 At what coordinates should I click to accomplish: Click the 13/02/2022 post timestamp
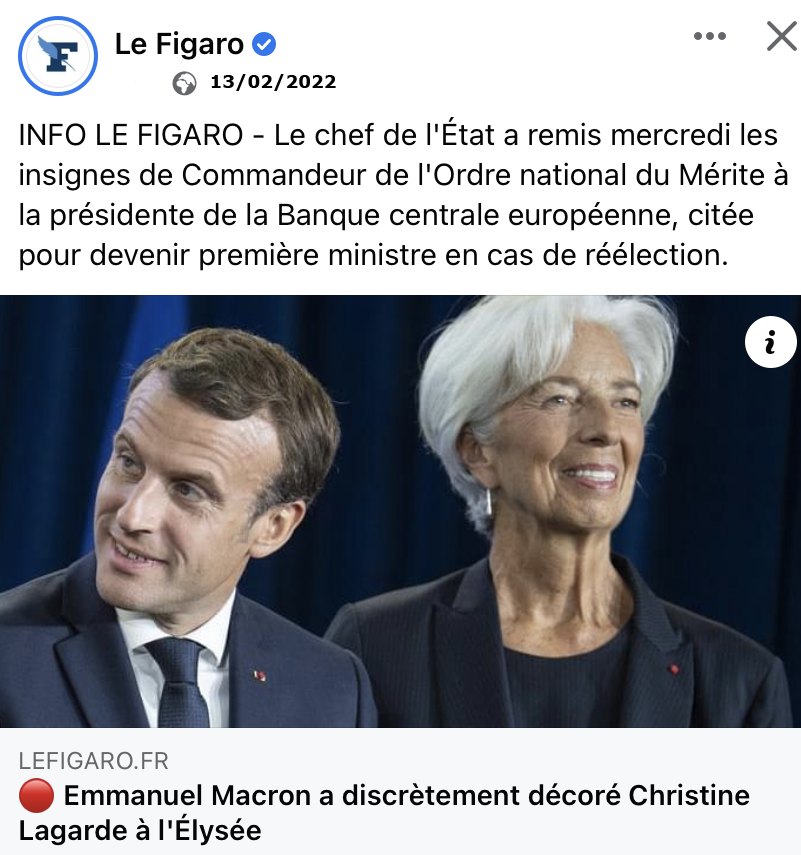273,82
